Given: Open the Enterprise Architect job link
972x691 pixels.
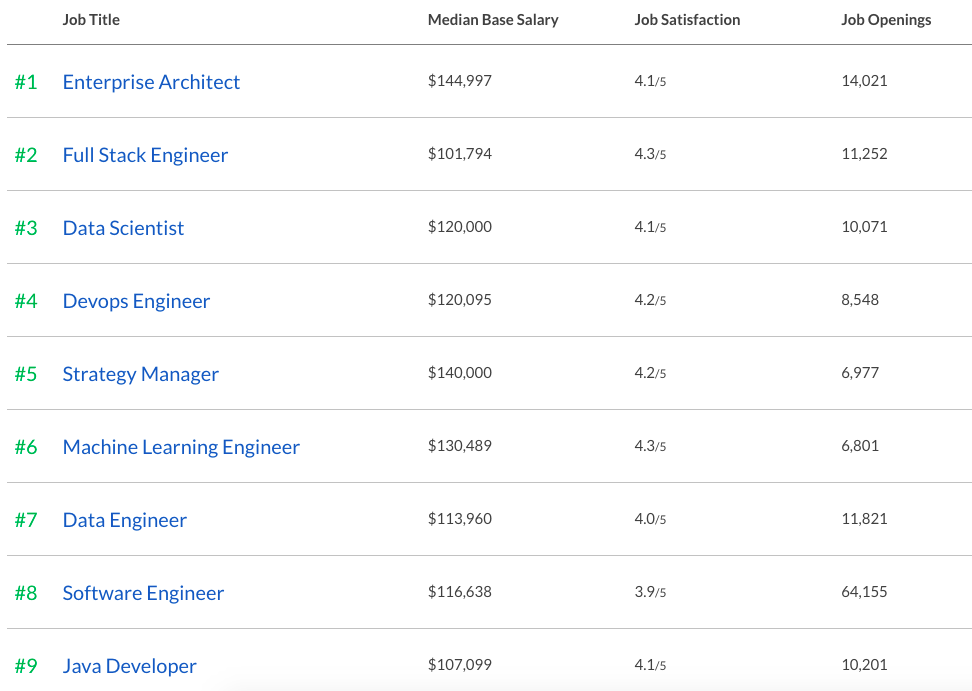Looking at the screenshot, I should point(151,82).
